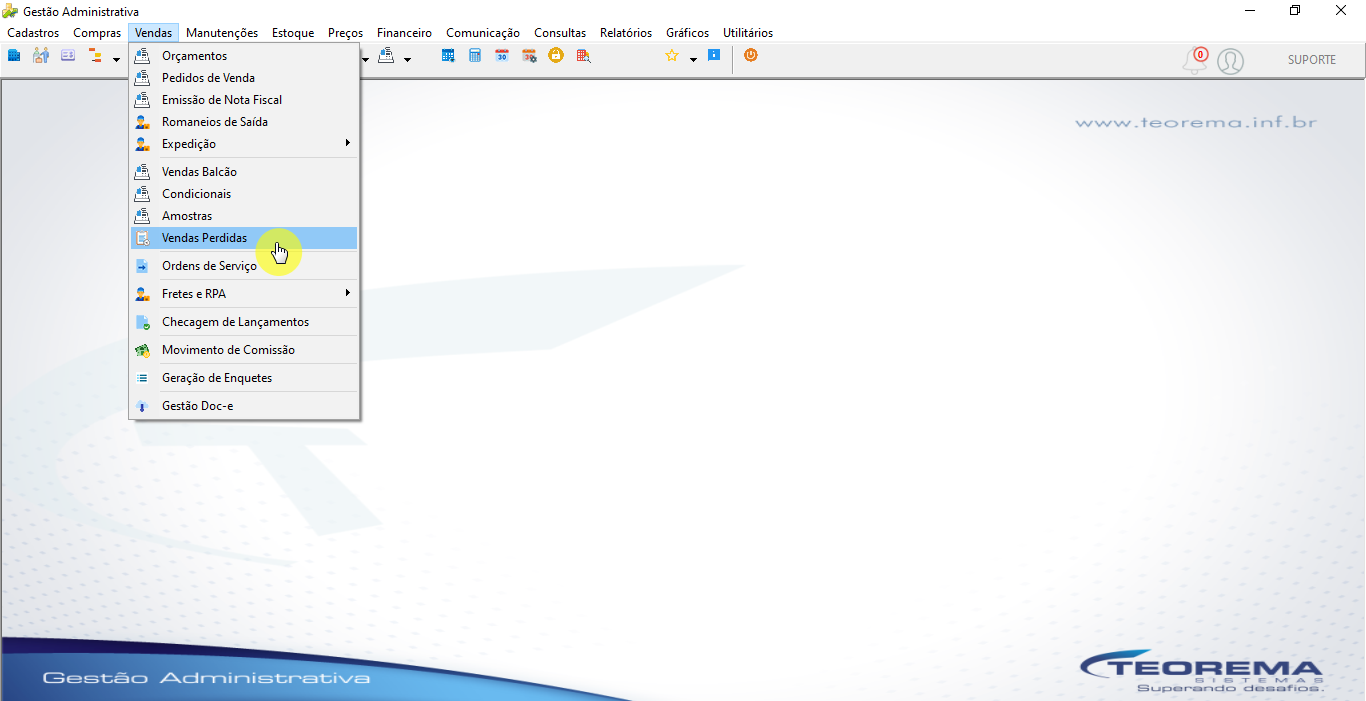Click the orange power logout icon
Viewport: 1366px width, 701px height.
pyautogui.click(x=751, y=56)
